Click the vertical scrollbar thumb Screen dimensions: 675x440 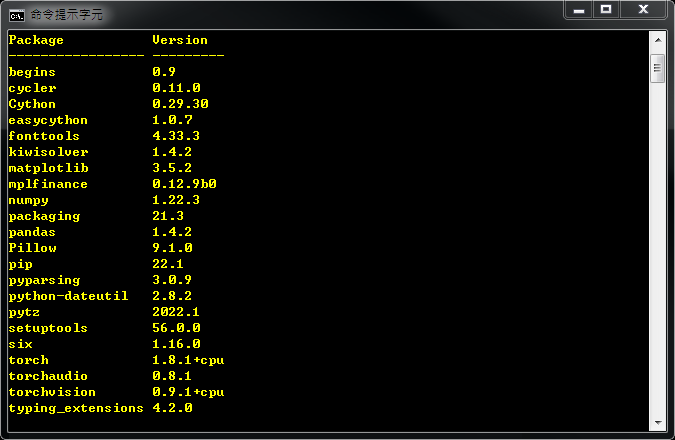click(657, 68)
